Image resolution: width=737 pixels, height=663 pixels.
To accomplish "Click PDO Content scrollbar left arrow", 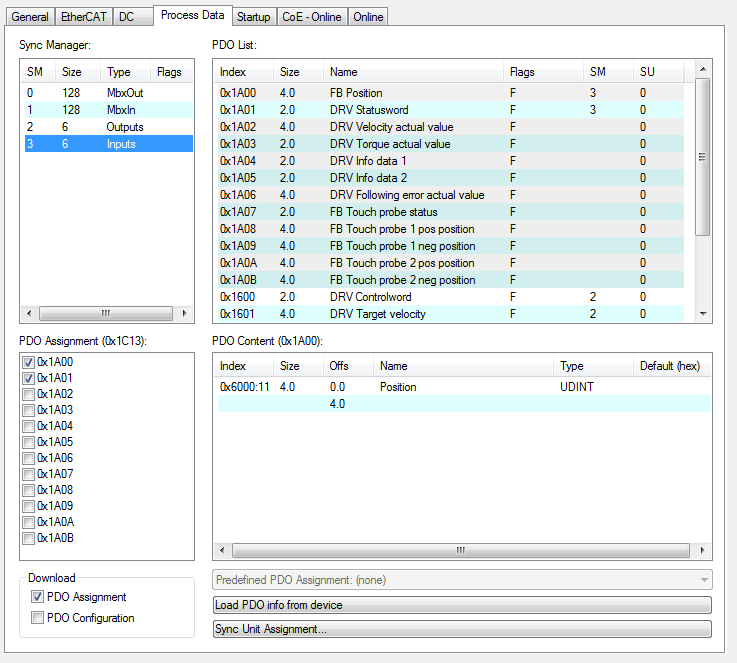I will pos(222,550).
